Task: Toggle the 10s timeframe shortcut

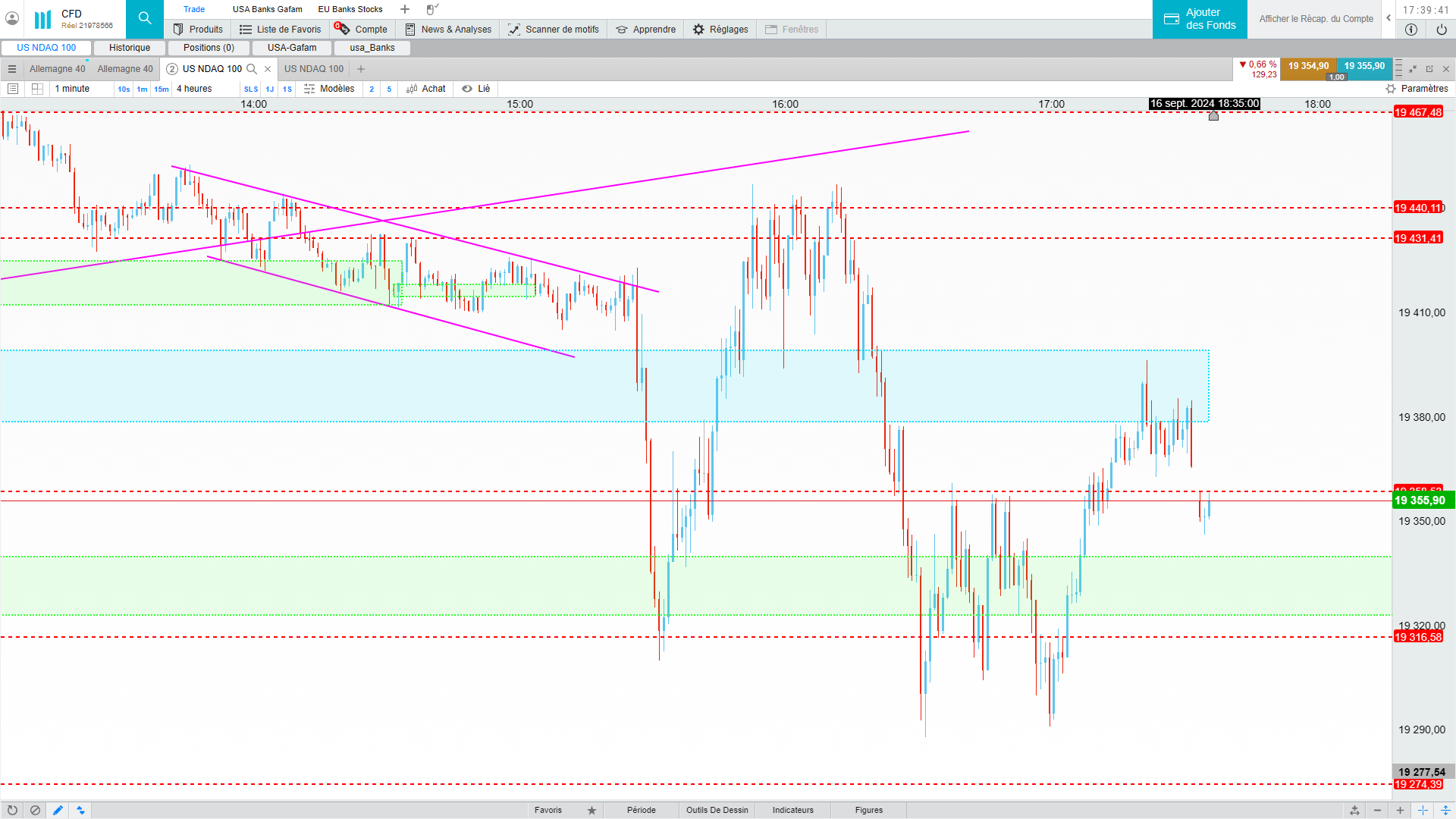Action: (x=124, y=89)
